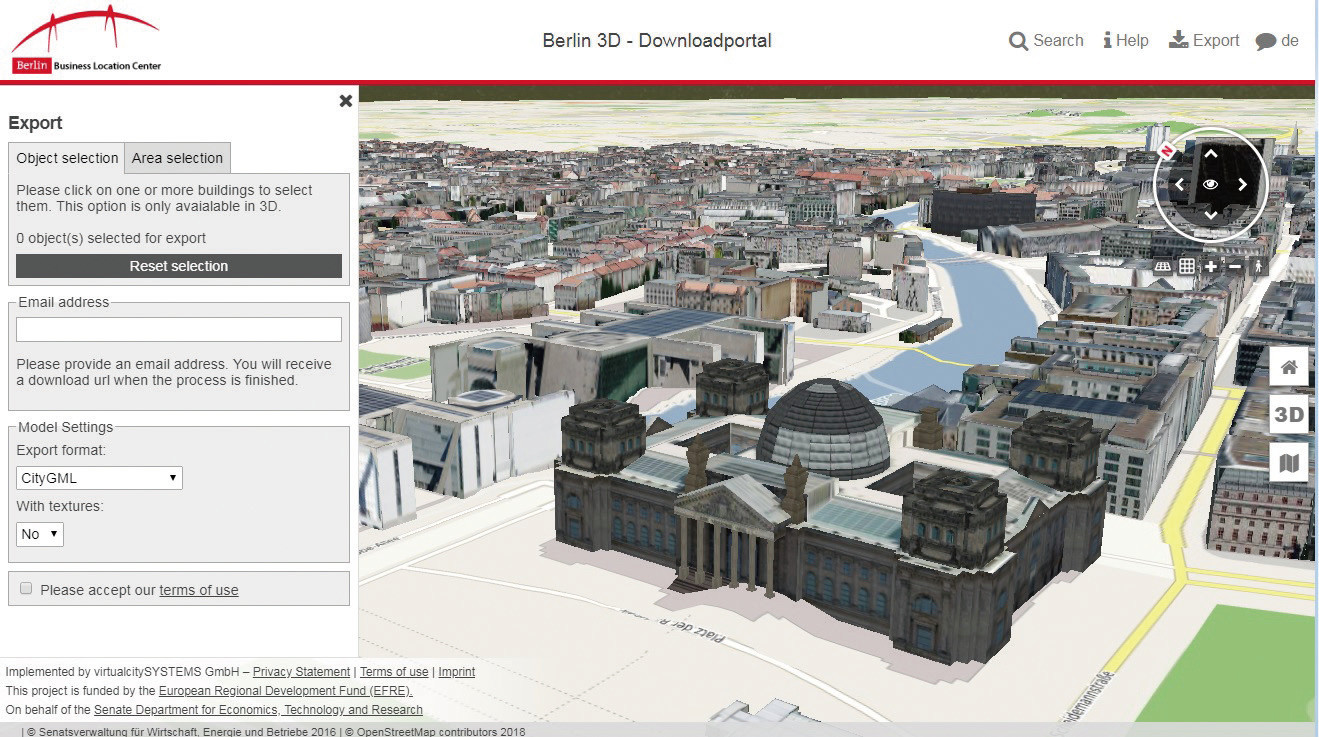Zoom out with the minus button
The width and height of the screenshot is (1319, 737).
1235,266
